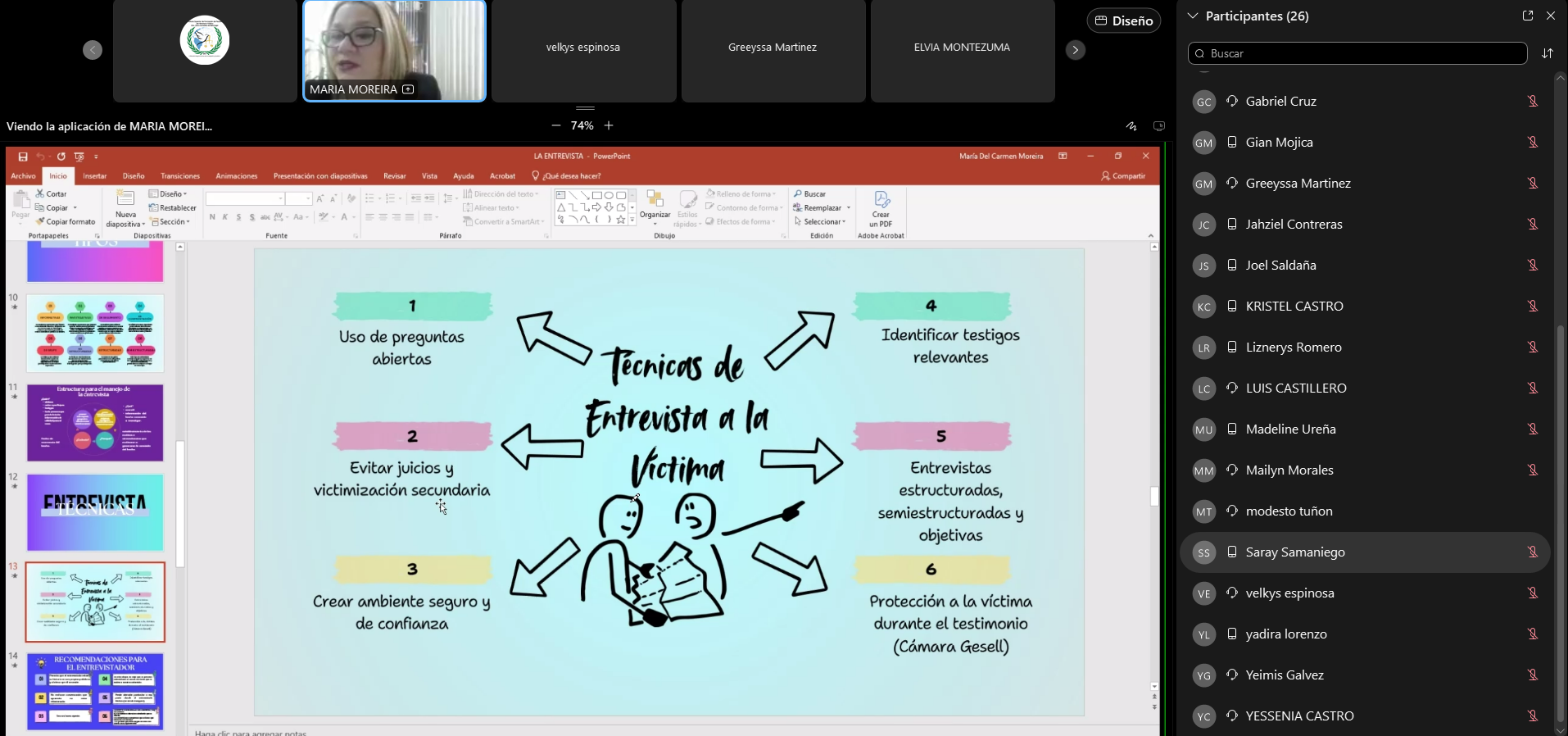The image size is (1568, 736).
Task: Click the sort participants icon
Action: pos(1548,53)
